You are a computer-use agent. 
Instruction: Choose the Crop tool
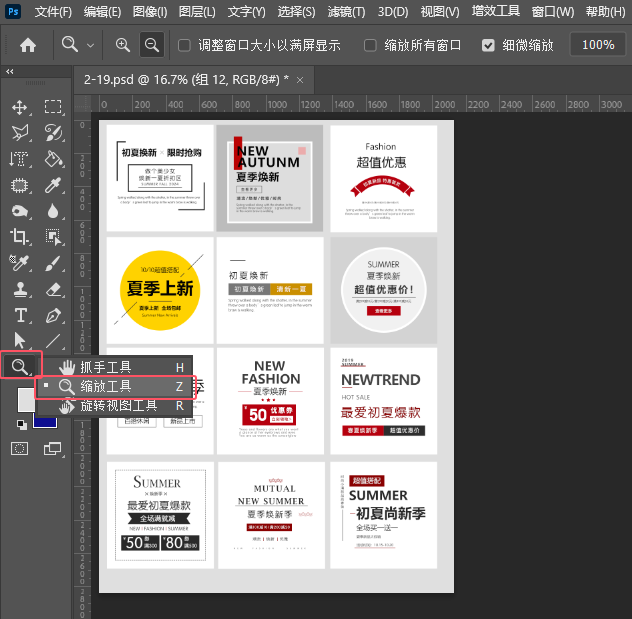point(19,237)
